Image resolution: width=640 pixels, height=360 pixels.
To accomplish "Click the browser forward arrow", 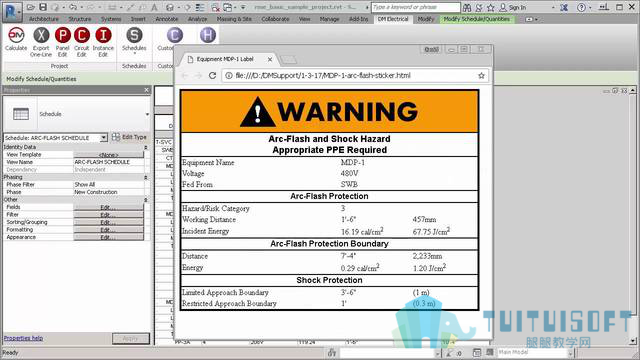I will [198, 76].
